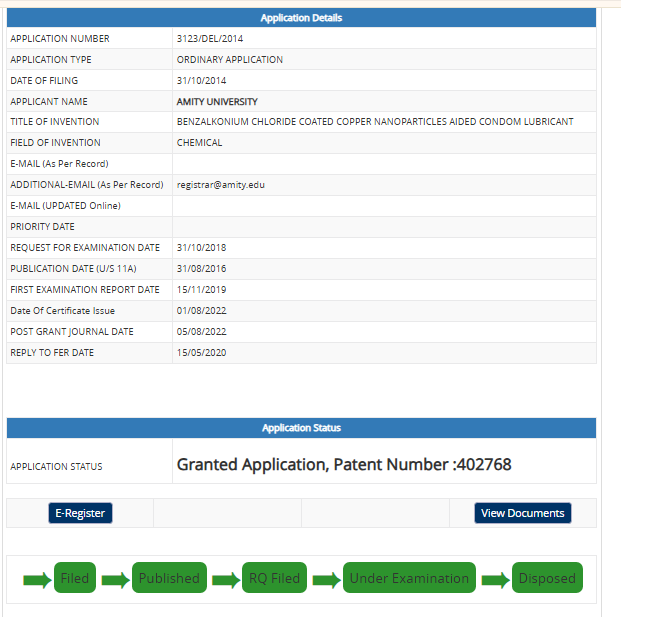Click examination request date 31/10/2018
The width and height of the screenshot is (648, 617).
point(202,248)
